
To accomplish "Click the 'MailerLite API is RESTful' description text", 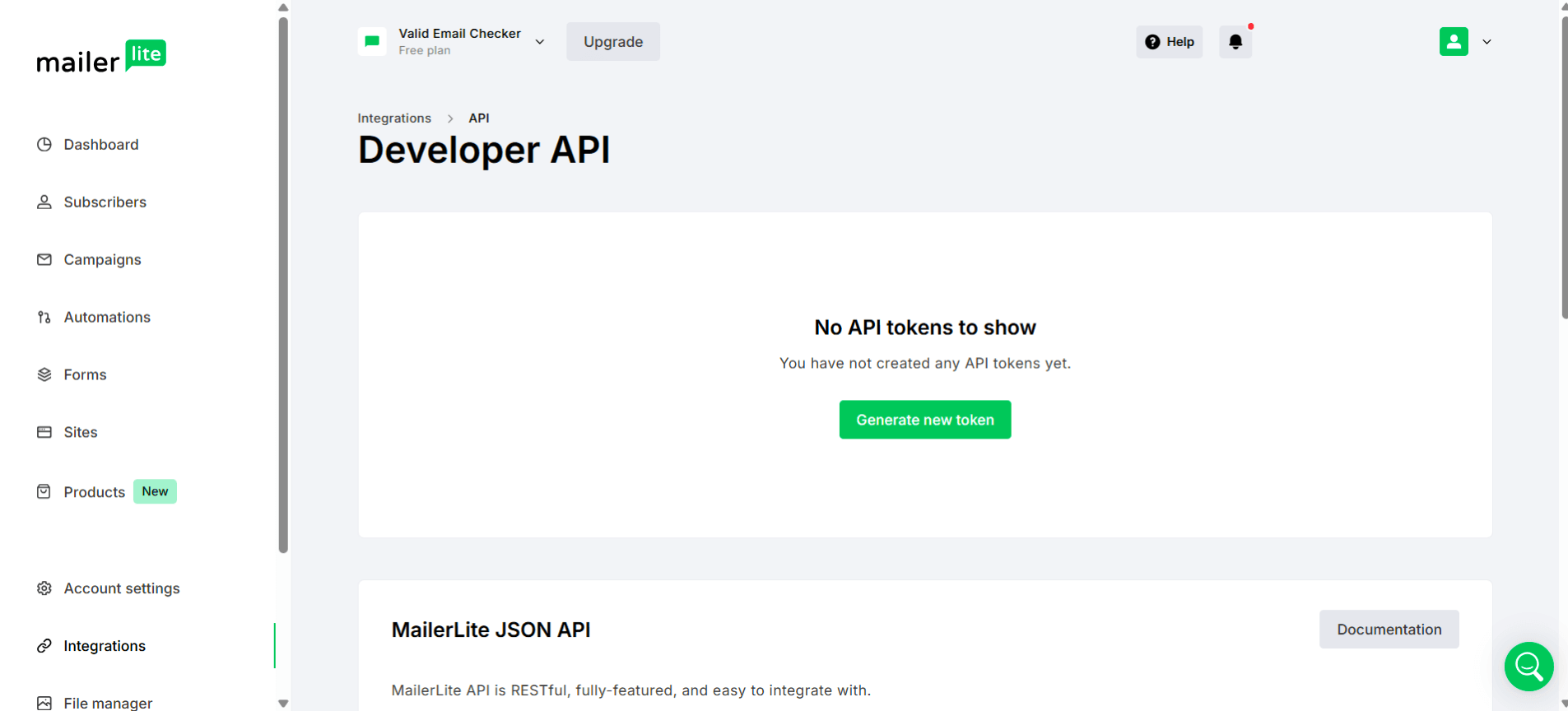I will point(631,690).
